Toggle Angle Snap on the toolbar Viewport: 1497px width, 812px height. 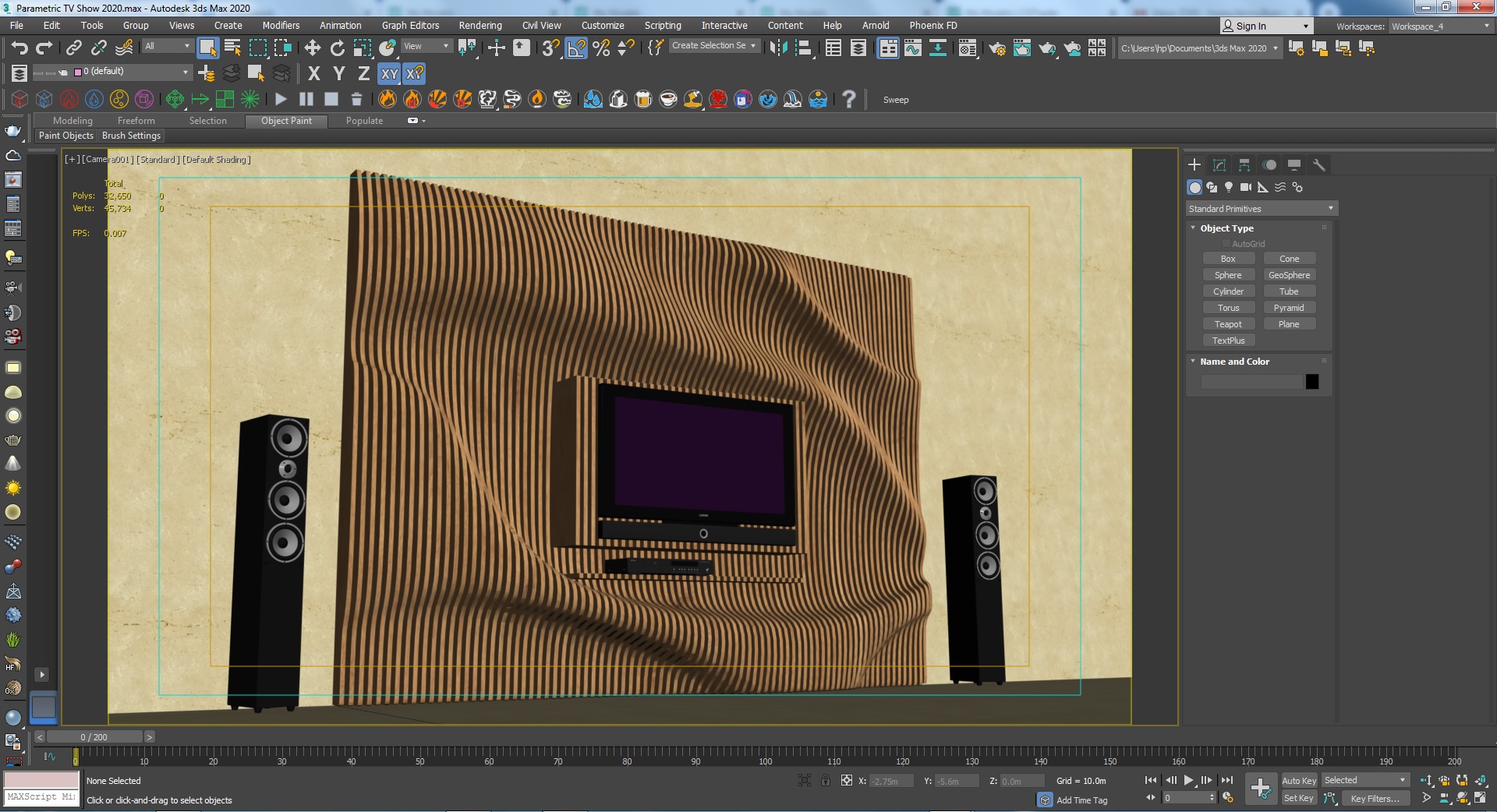pos(576,48)
